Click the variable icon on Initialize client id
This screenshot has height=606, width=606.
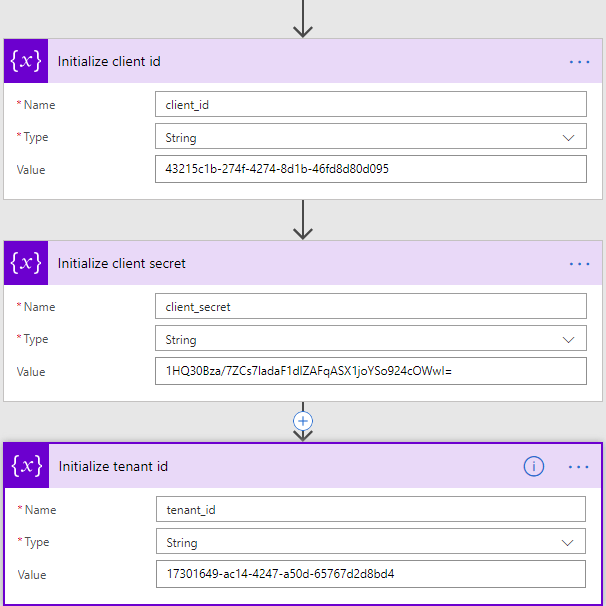click(x=25, y=61)
